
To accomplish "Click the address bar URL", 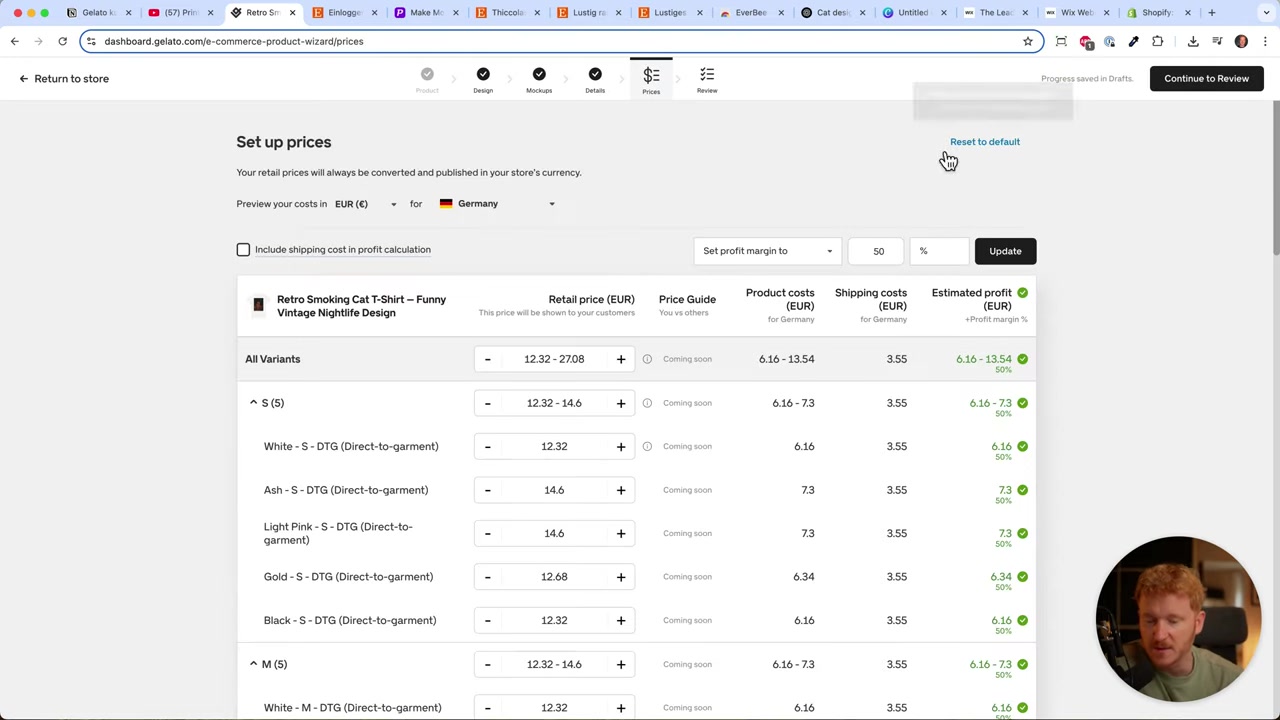I will [x=233, y=41].
